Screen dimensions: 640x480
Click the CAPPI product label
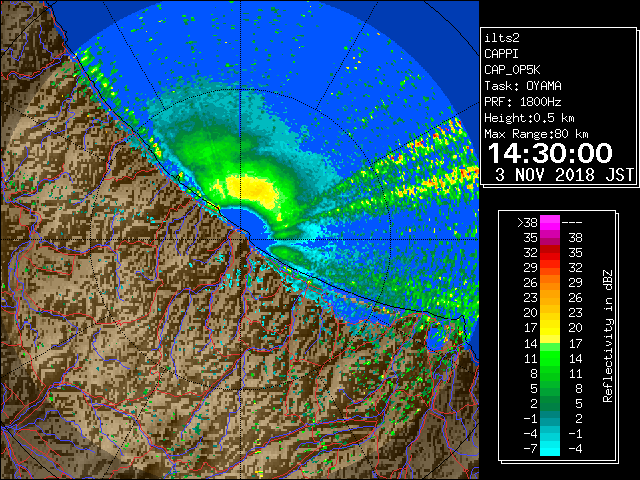[501, 54]
